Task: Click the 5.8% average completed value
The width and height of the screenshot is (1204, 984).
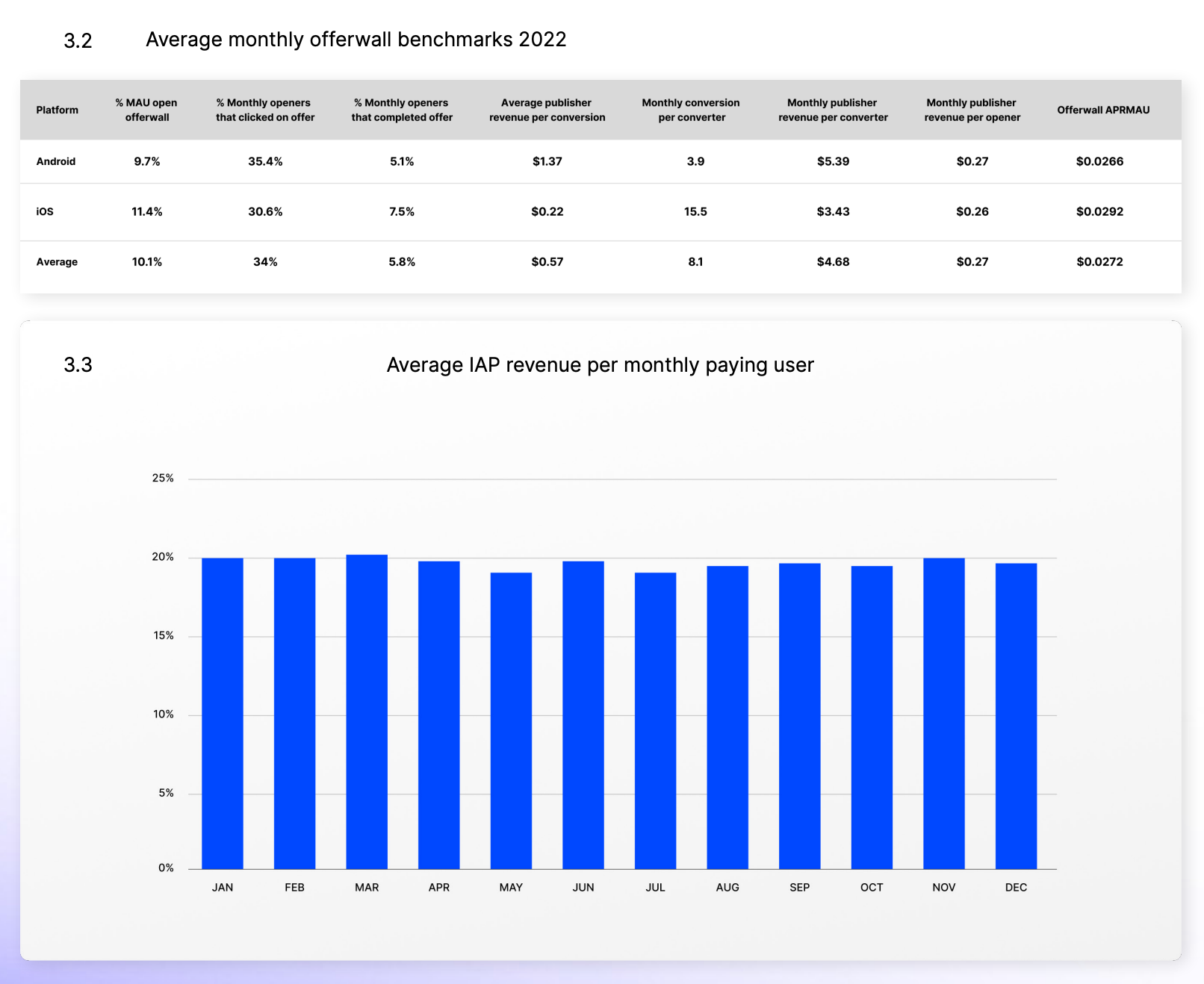Action: (402, 262)
